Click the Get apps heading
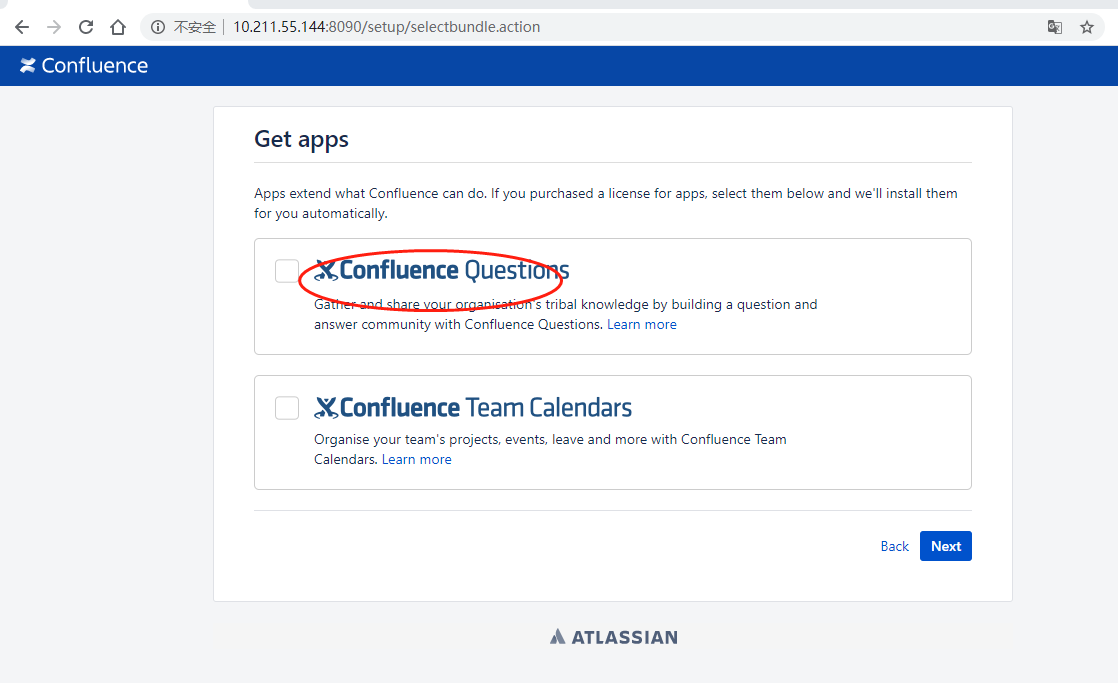 pos(301,139)
